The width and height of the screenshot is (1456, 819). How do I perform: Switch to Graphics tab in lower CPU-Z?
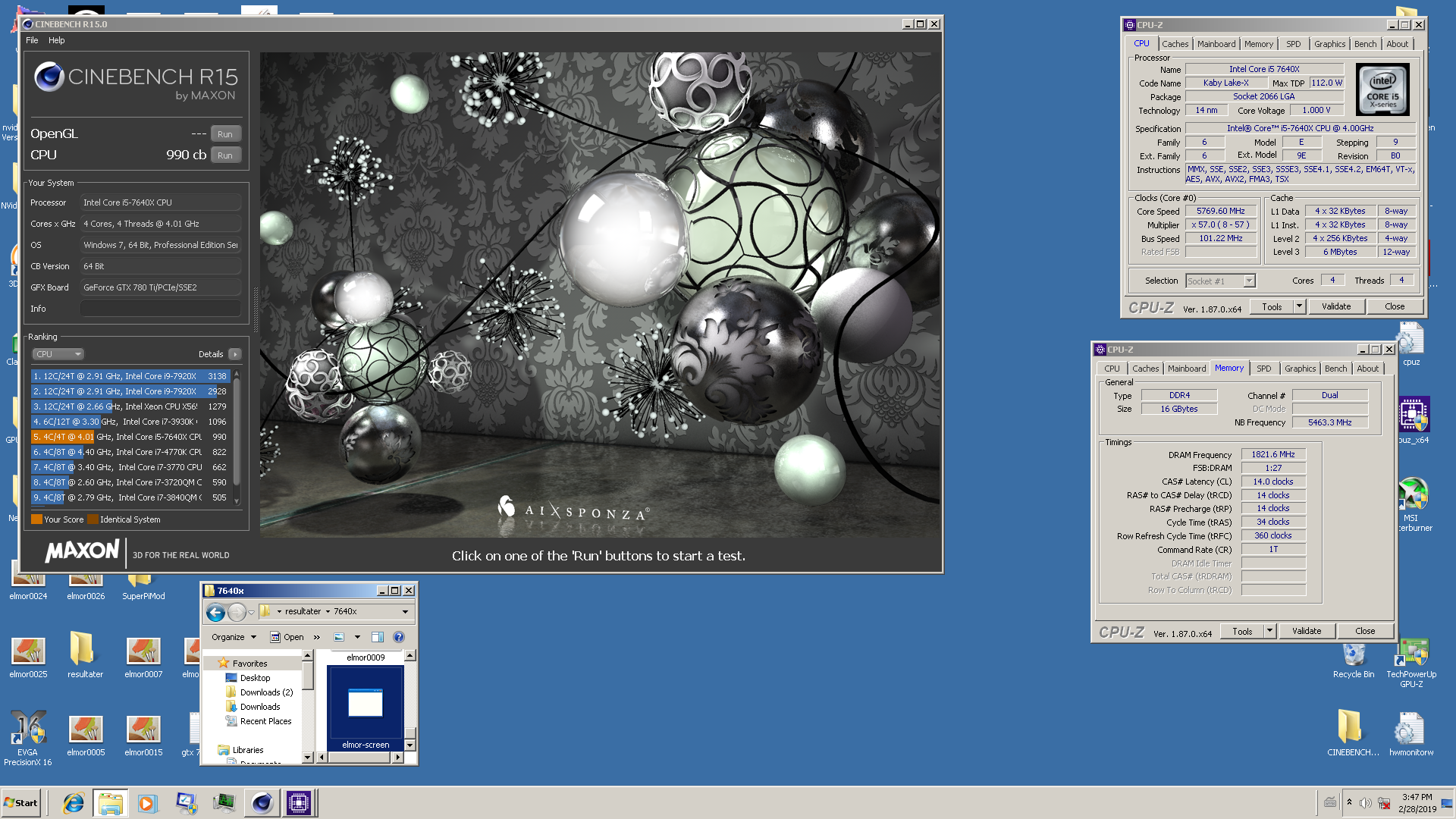point(1300,369)
